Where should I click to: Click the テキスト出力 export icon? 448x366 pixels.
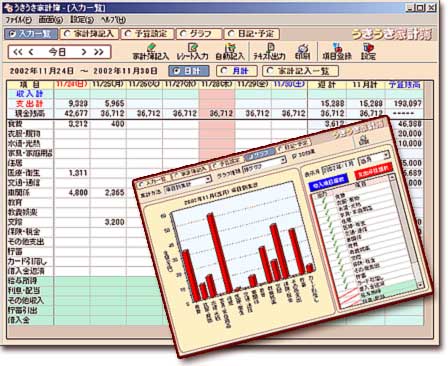coord(269,52)
